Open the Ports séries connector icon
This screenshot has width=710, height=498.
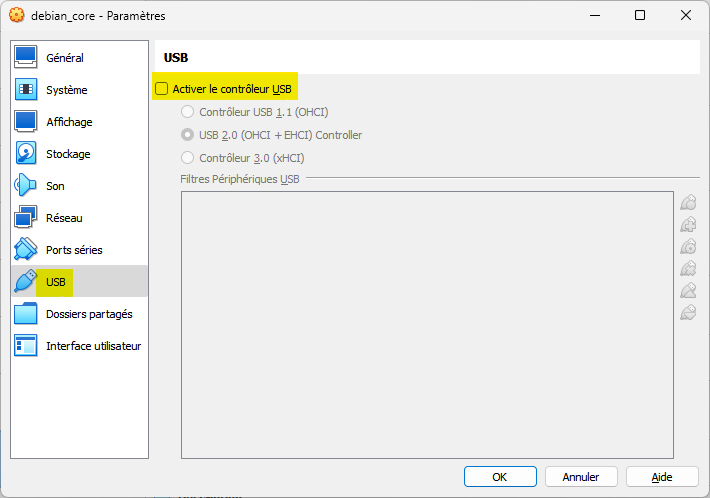coord(25,249)
